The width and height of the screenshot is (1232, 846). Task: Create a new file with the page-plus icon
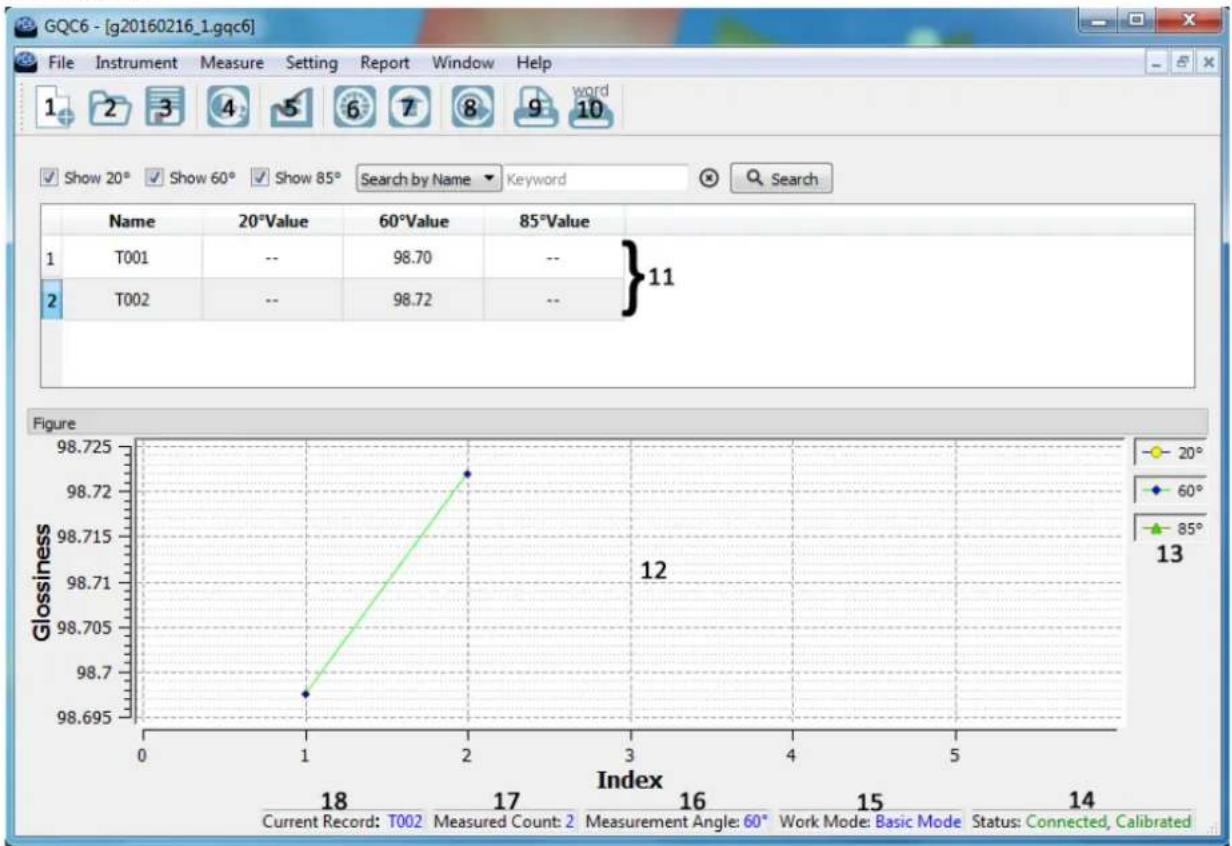pos(53,107)
